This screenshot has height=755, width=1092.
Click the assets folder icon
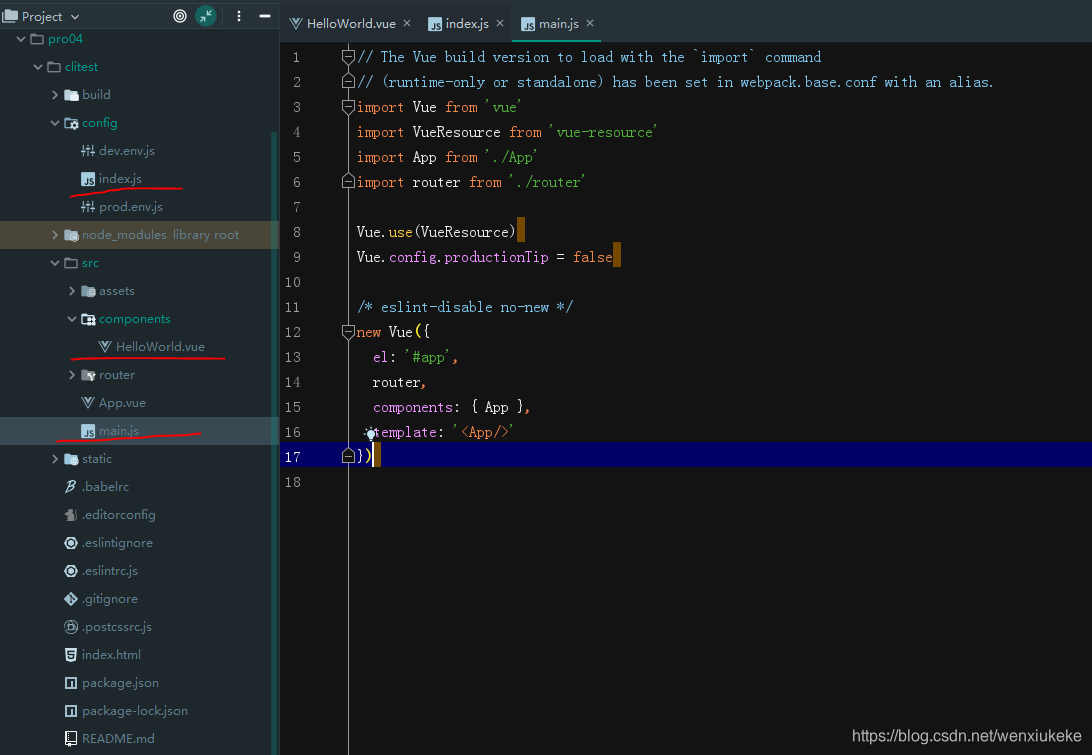click(88, 291)
